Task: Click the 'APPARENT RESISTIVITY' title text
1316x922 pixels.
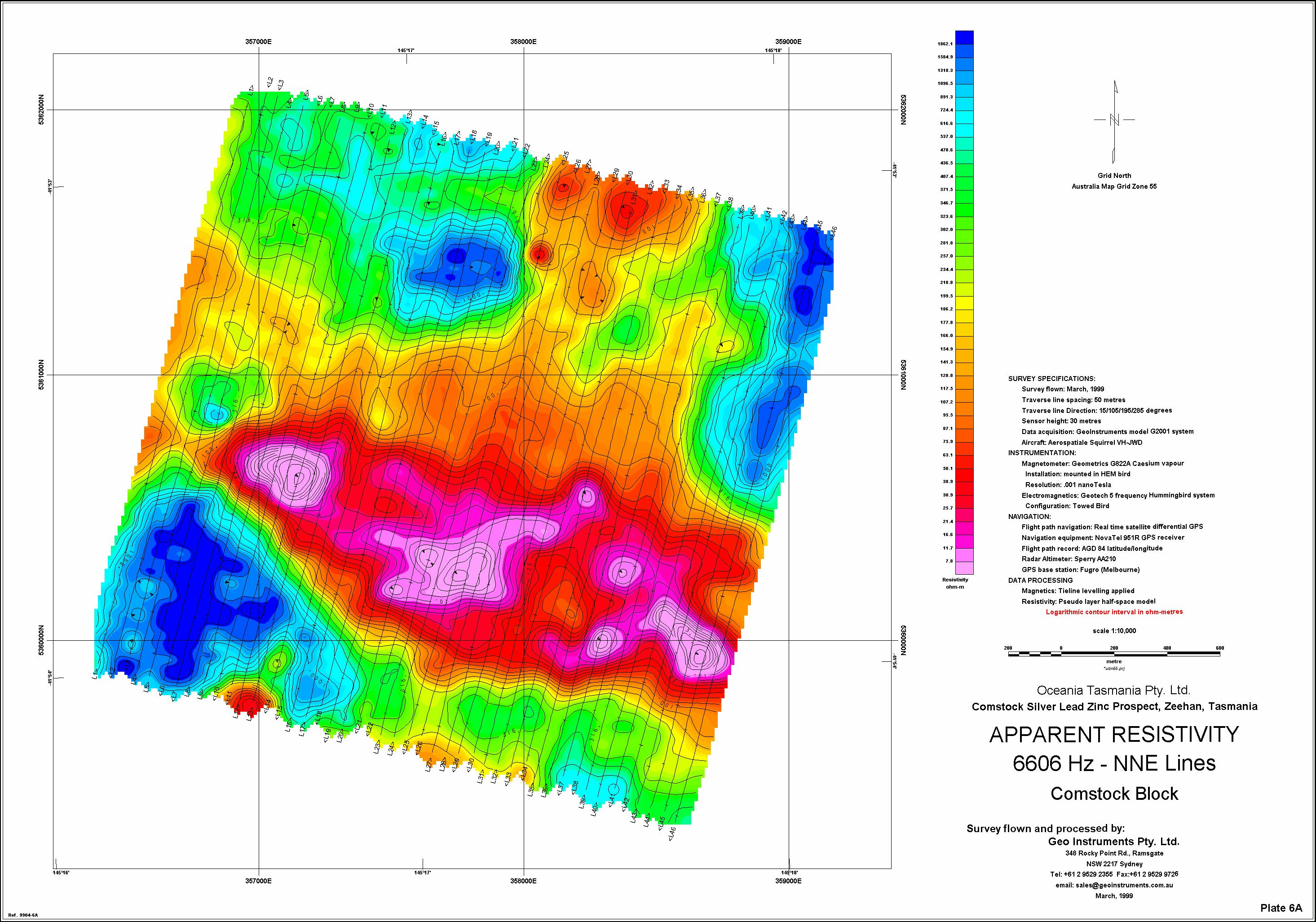Action: click(1114, 735)
